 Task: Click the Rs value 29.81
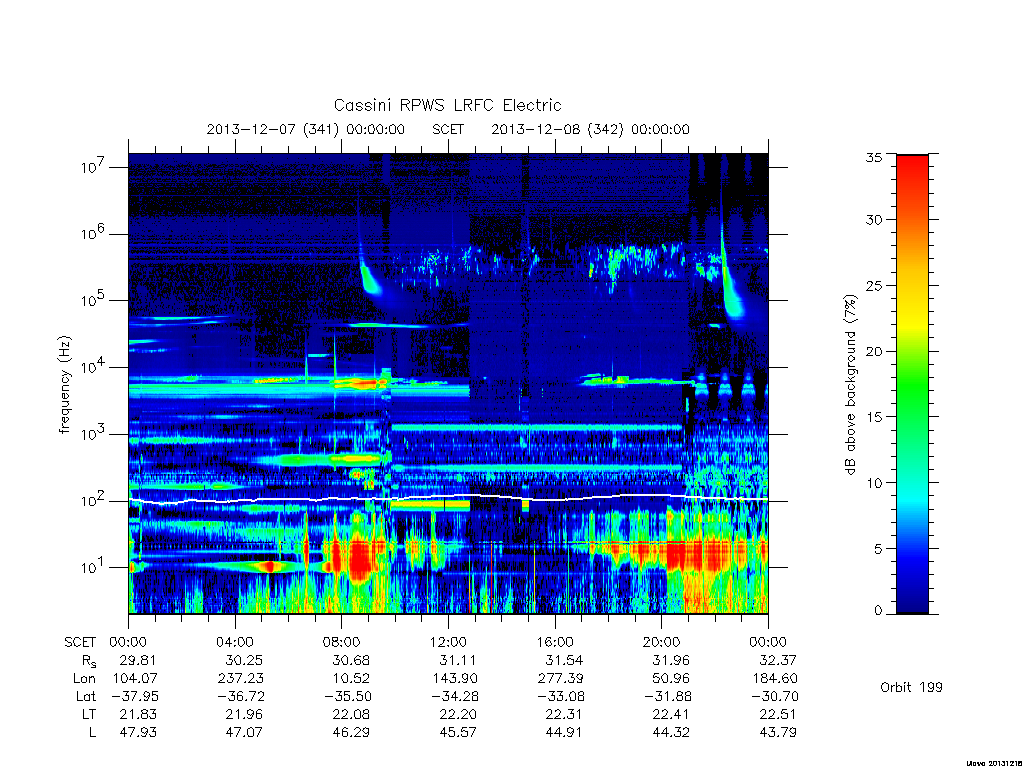pos(138,660)
